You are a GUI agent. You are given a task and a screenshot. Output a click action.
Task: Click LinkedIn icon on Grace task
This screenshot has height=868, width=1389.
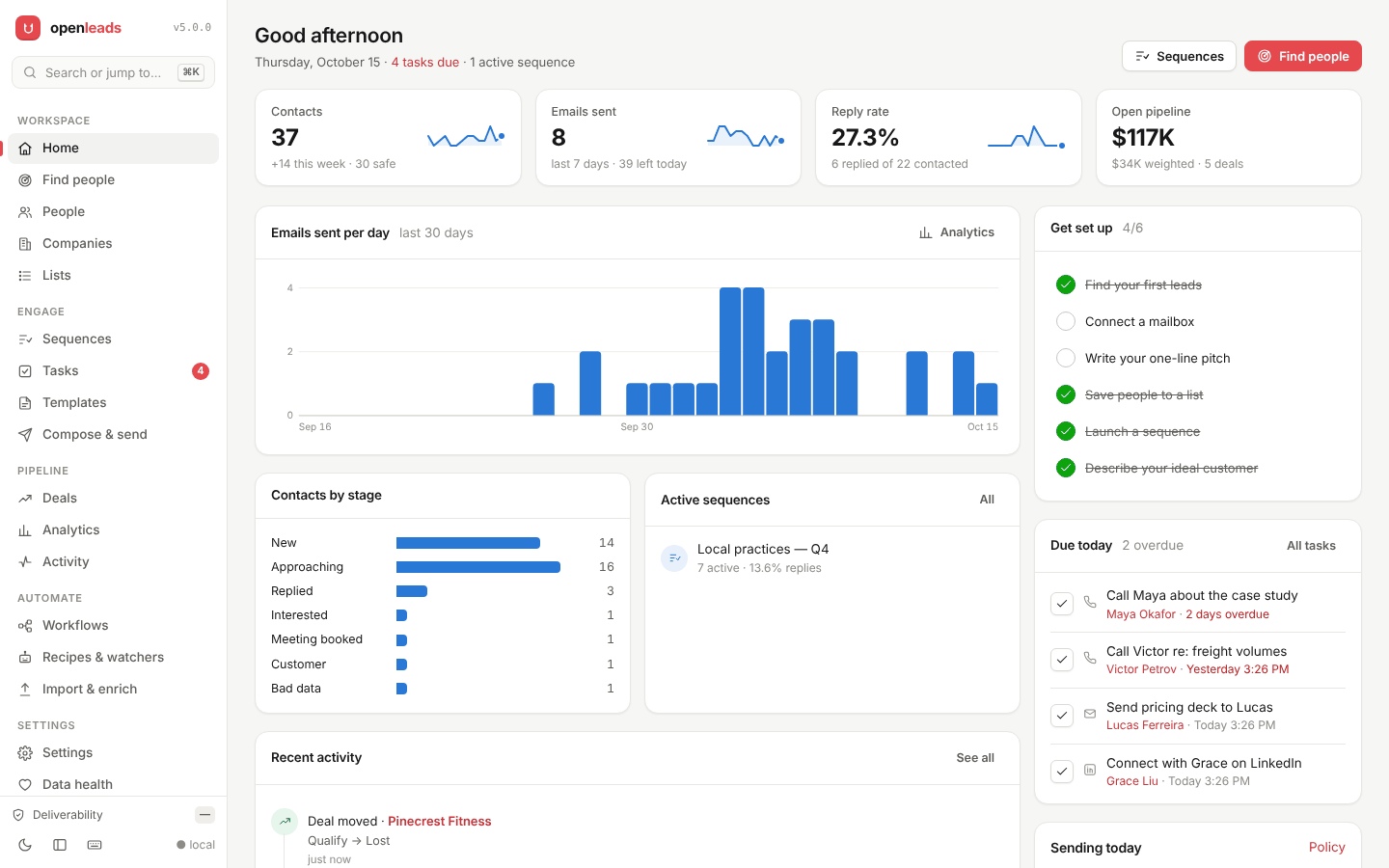[1090, 770]
